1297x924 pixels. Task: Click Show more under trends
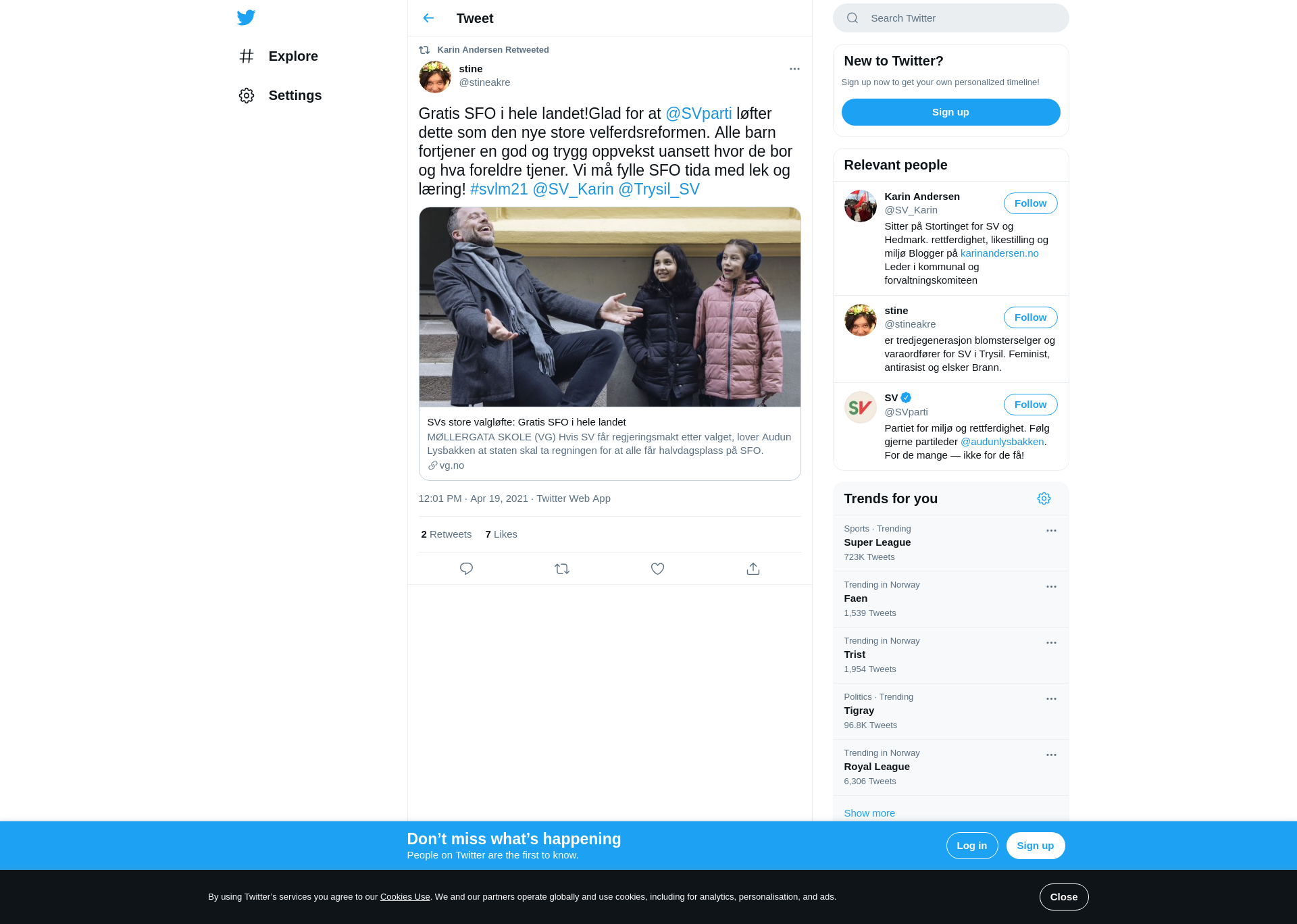click(869, 813)
